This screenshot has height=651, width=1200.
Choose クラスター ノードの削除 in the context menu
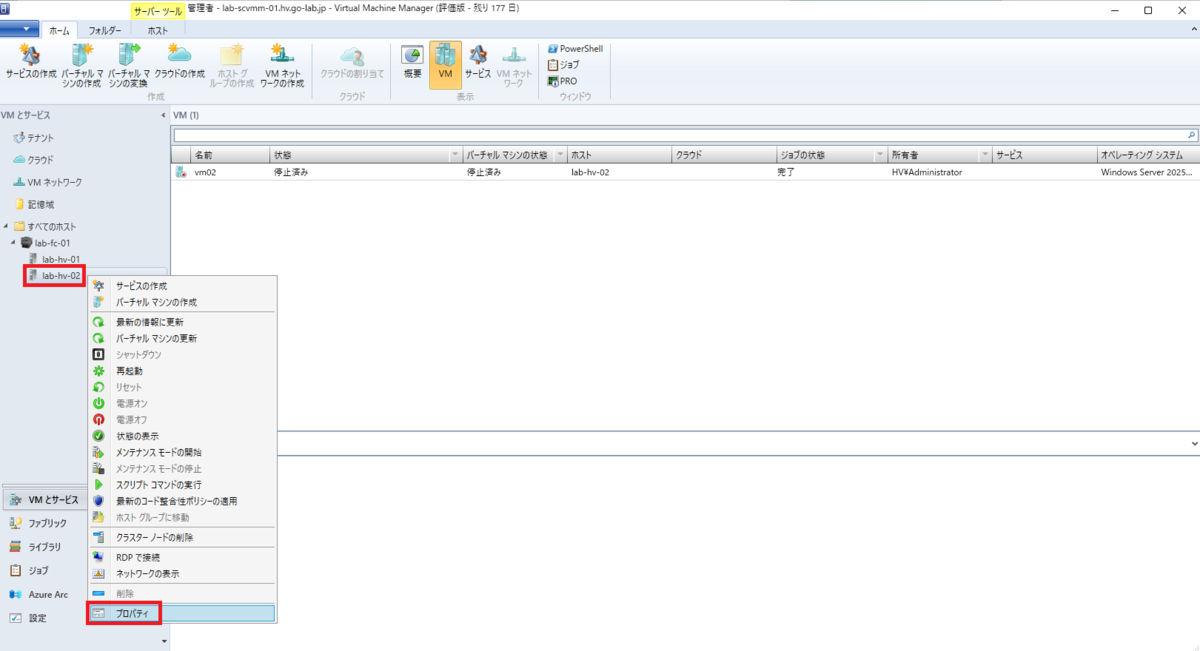pos(183,538)
